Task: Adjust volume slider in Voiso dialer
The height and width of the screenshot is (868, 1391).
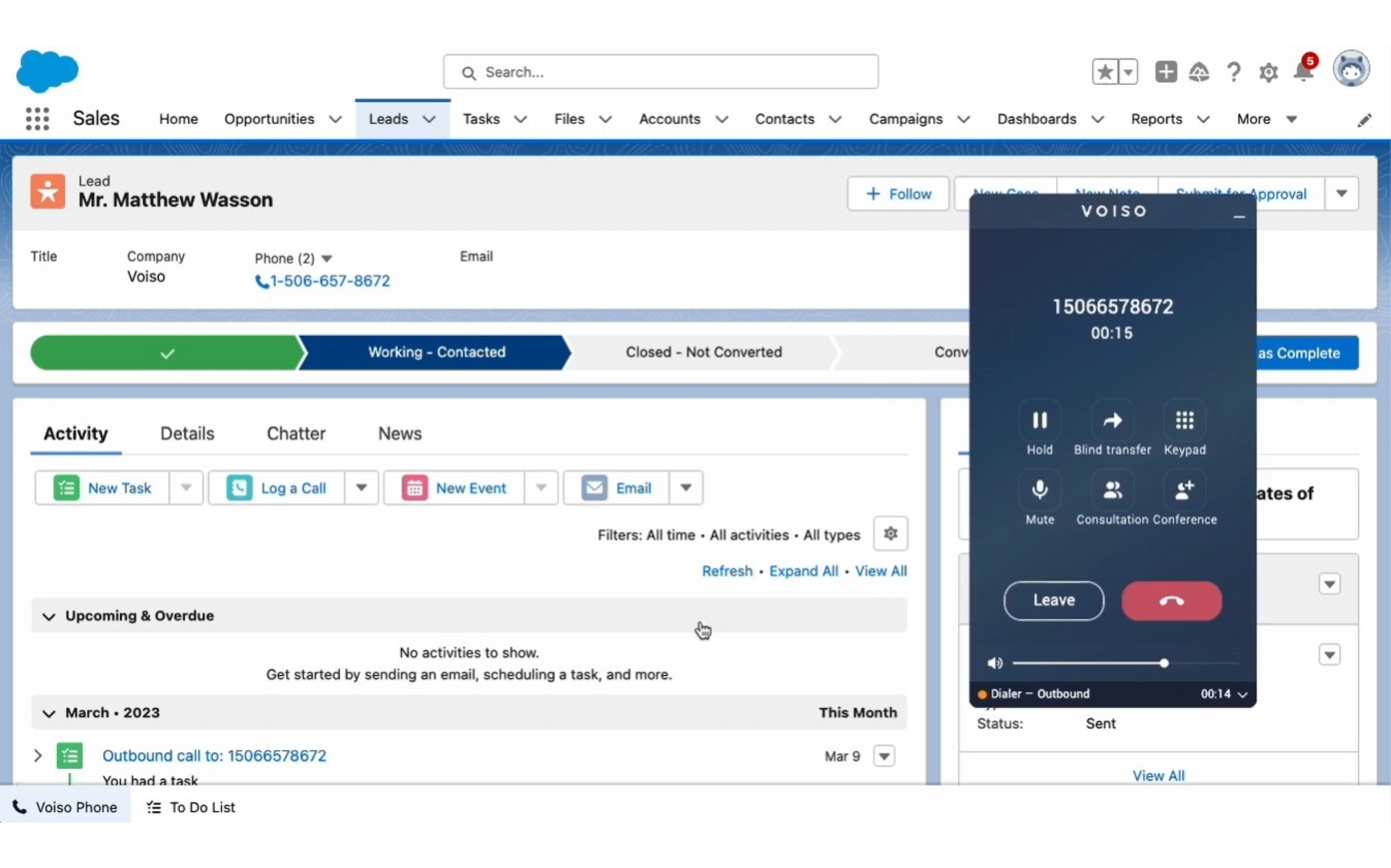Action: coord(1162,663)
